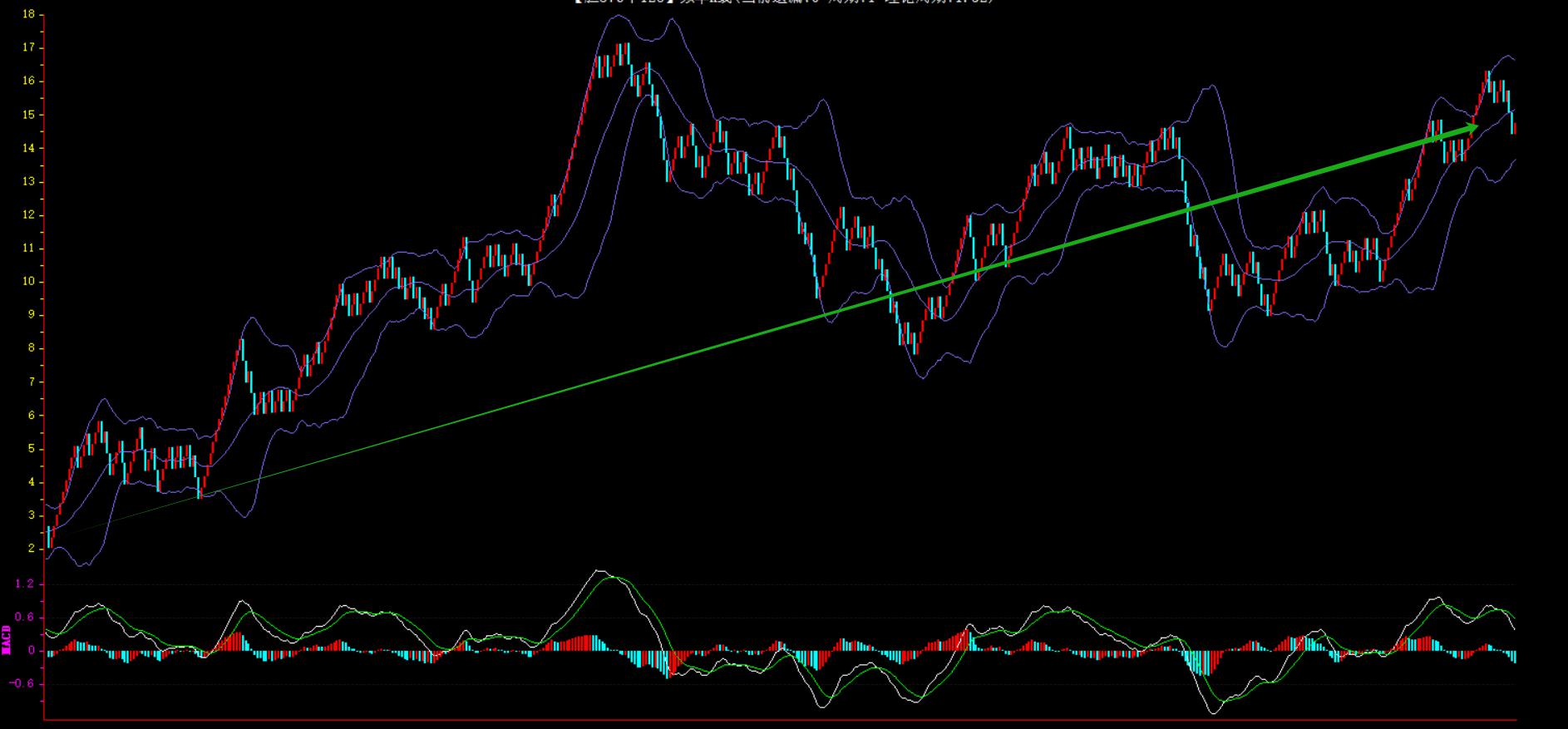Viewport: 1568px width, 729px height.
Task: Click the -0.6 MACD axis label
Action: point(22,684)
